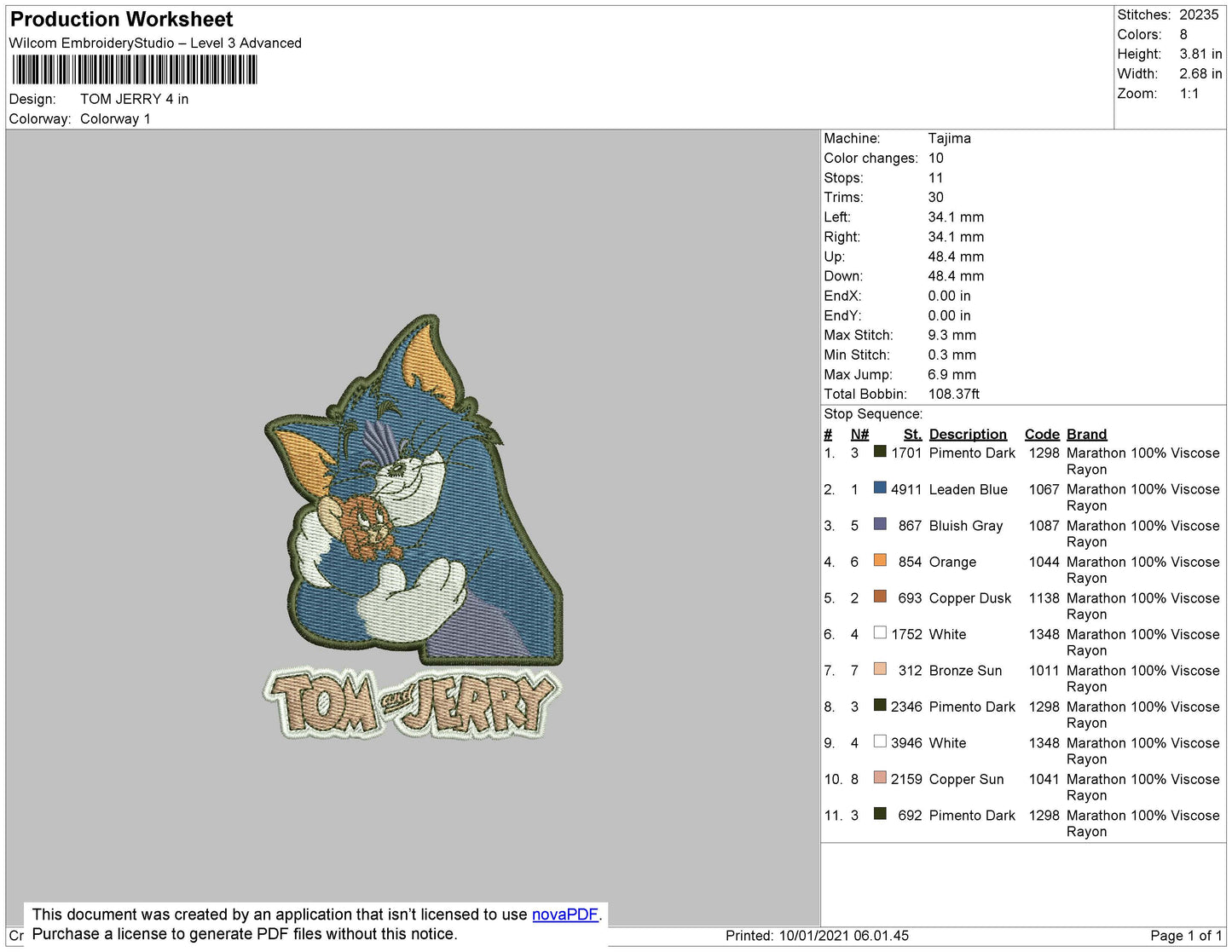Click the Stop Sequence heading
The width and height of the screenshot is (1232, 952).
coord(873,413)
